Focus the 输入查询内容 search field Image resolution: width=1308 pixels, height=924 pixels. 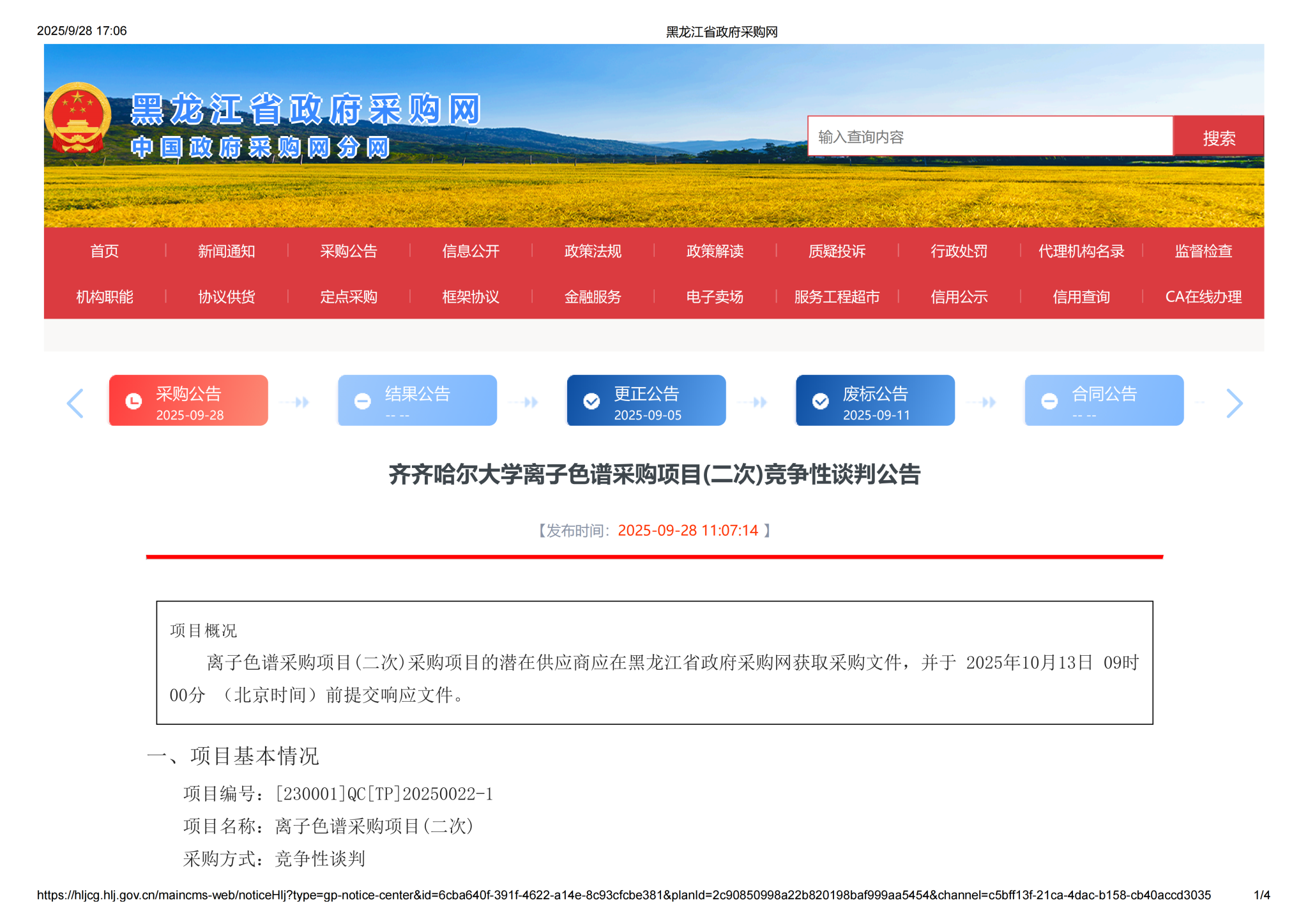[989, 137]
